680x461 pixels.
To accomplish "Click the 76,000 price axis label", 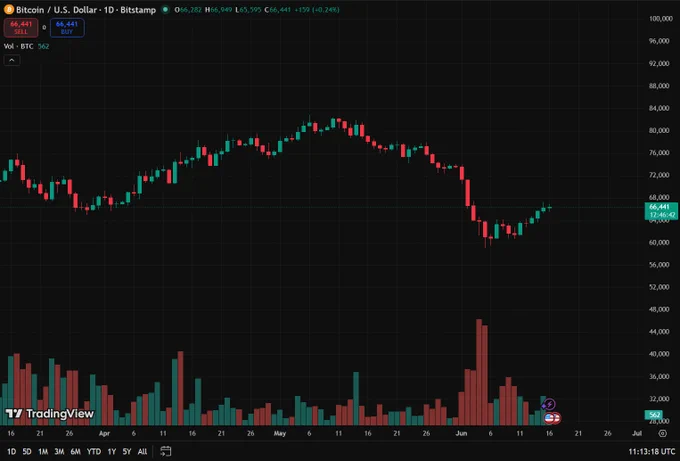I will tap(659, 153).
